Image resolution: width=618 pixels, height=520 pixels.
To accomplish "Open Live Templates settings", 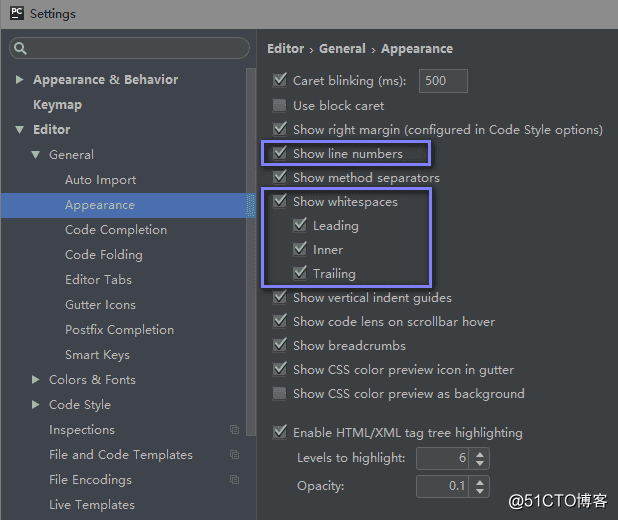I will (x=92, y=505).
